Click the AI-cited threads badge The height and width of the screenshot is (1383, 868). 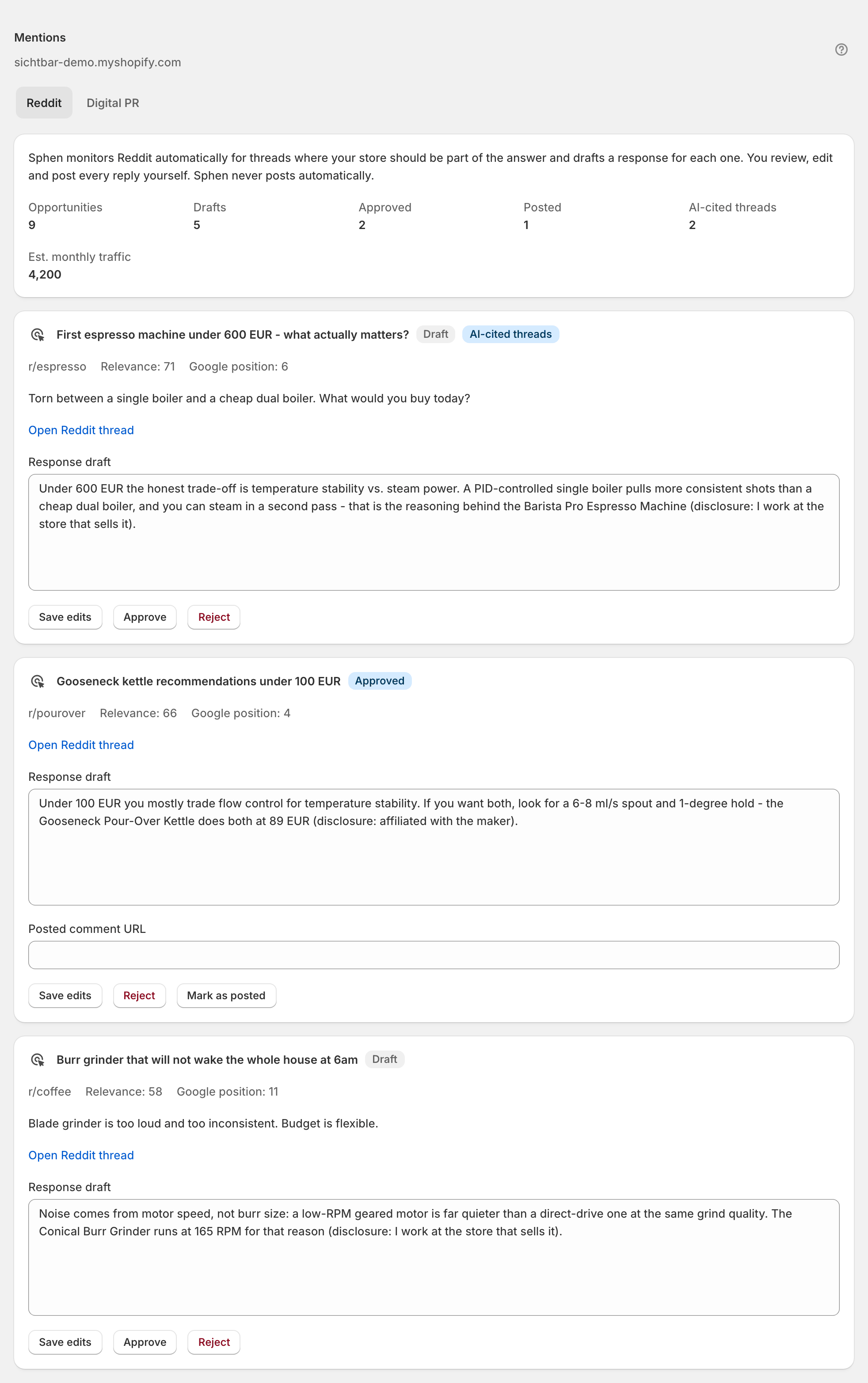[x=510, y=334]
